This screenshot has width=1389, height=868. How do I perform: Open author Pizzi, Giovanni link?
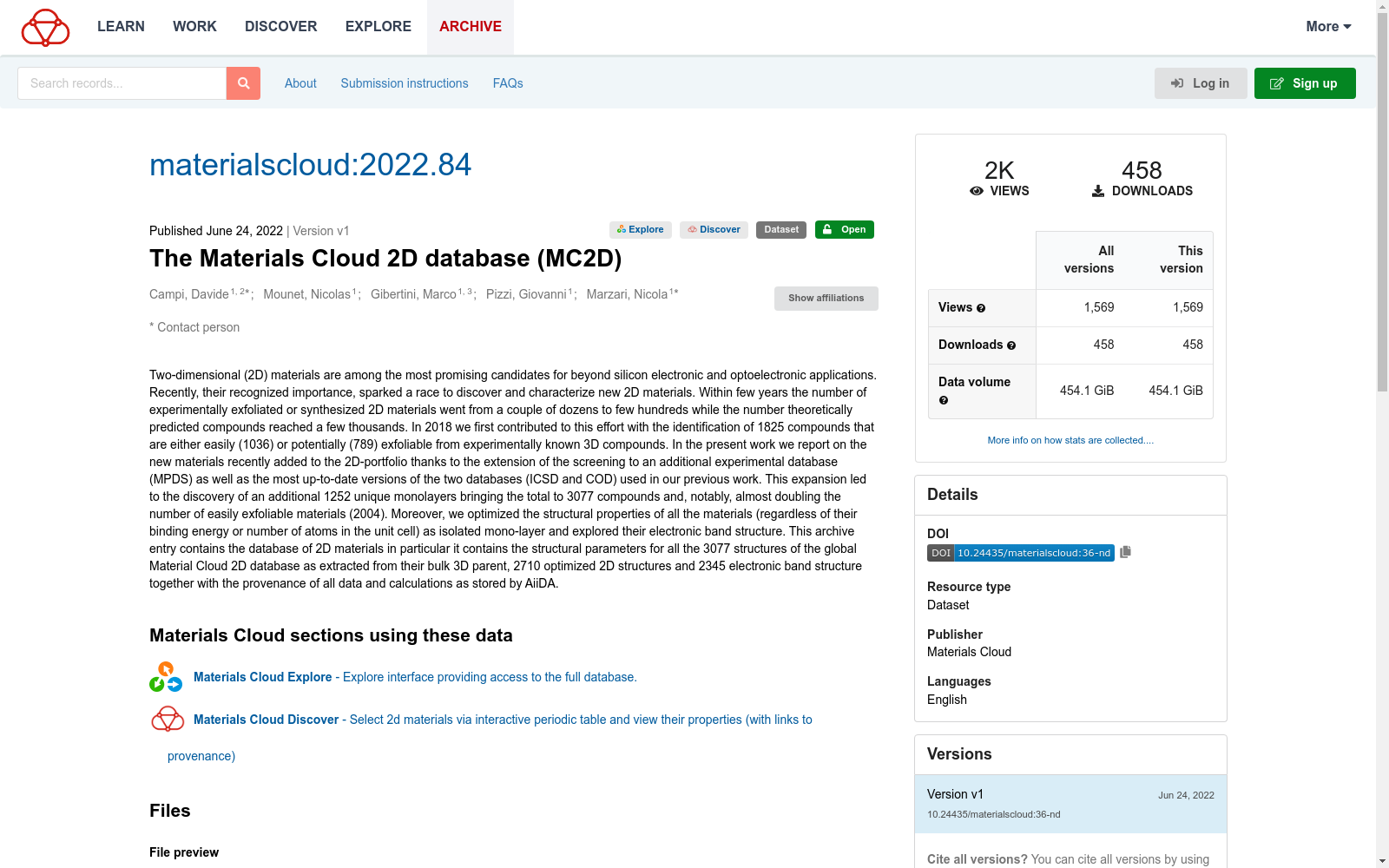pos(526,294)
